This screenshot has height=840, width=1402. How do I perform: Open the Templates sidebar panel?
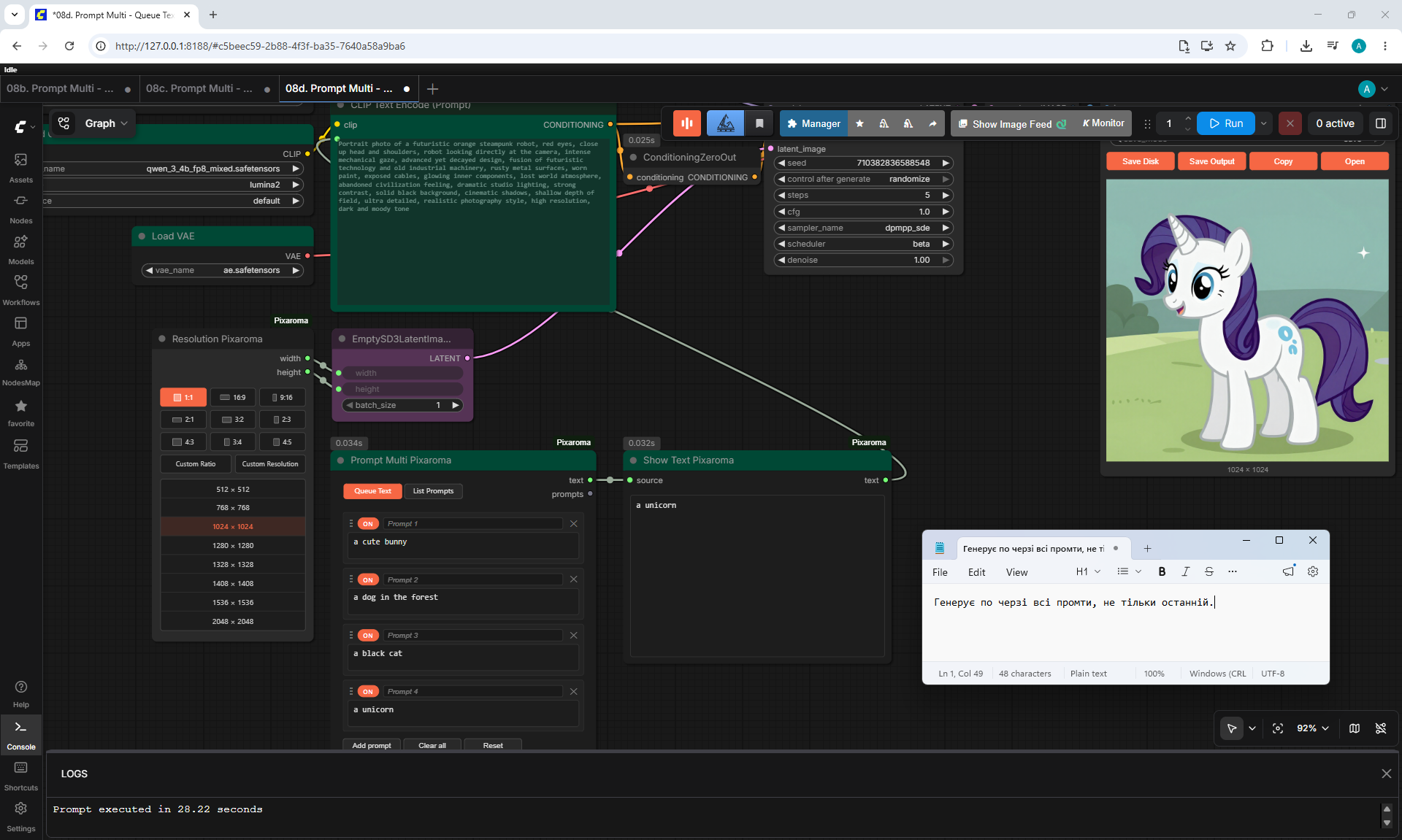click(x=20, y=453)
